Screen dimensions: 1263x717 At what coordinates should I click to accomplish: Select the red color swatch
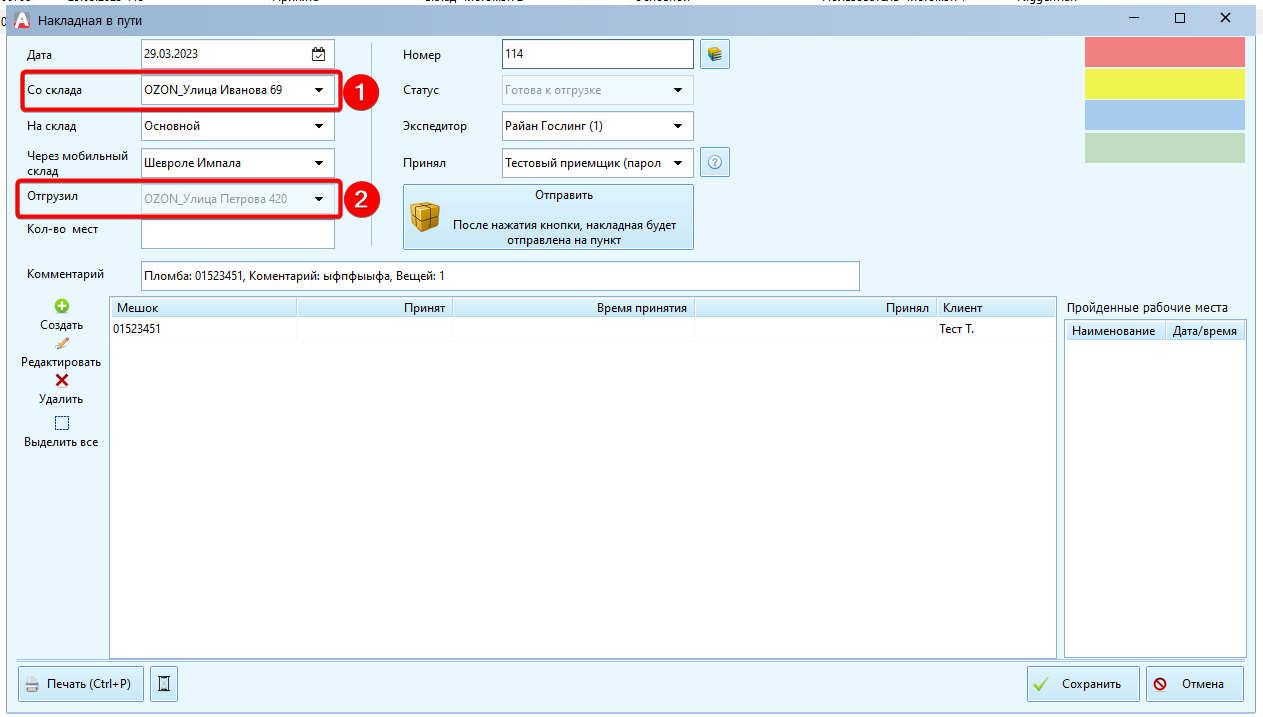pos(1165,52)
